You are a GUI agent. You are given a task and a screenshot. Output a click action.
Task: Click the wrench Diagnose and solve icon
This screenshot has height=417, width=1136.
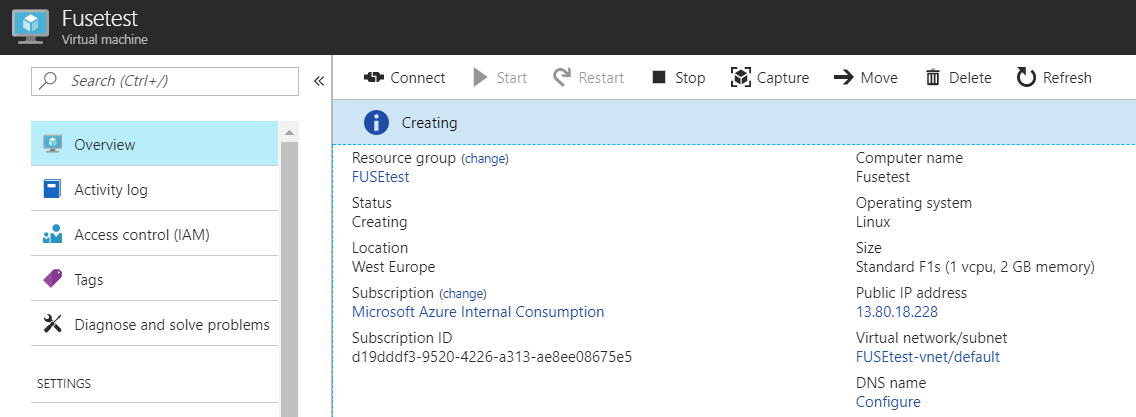point(53,324)
